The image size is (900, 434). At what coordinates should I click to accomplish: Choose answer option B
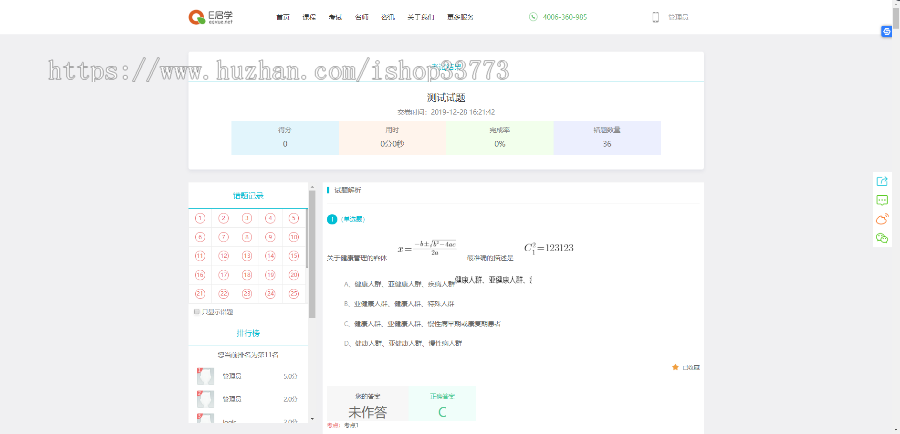399,303
